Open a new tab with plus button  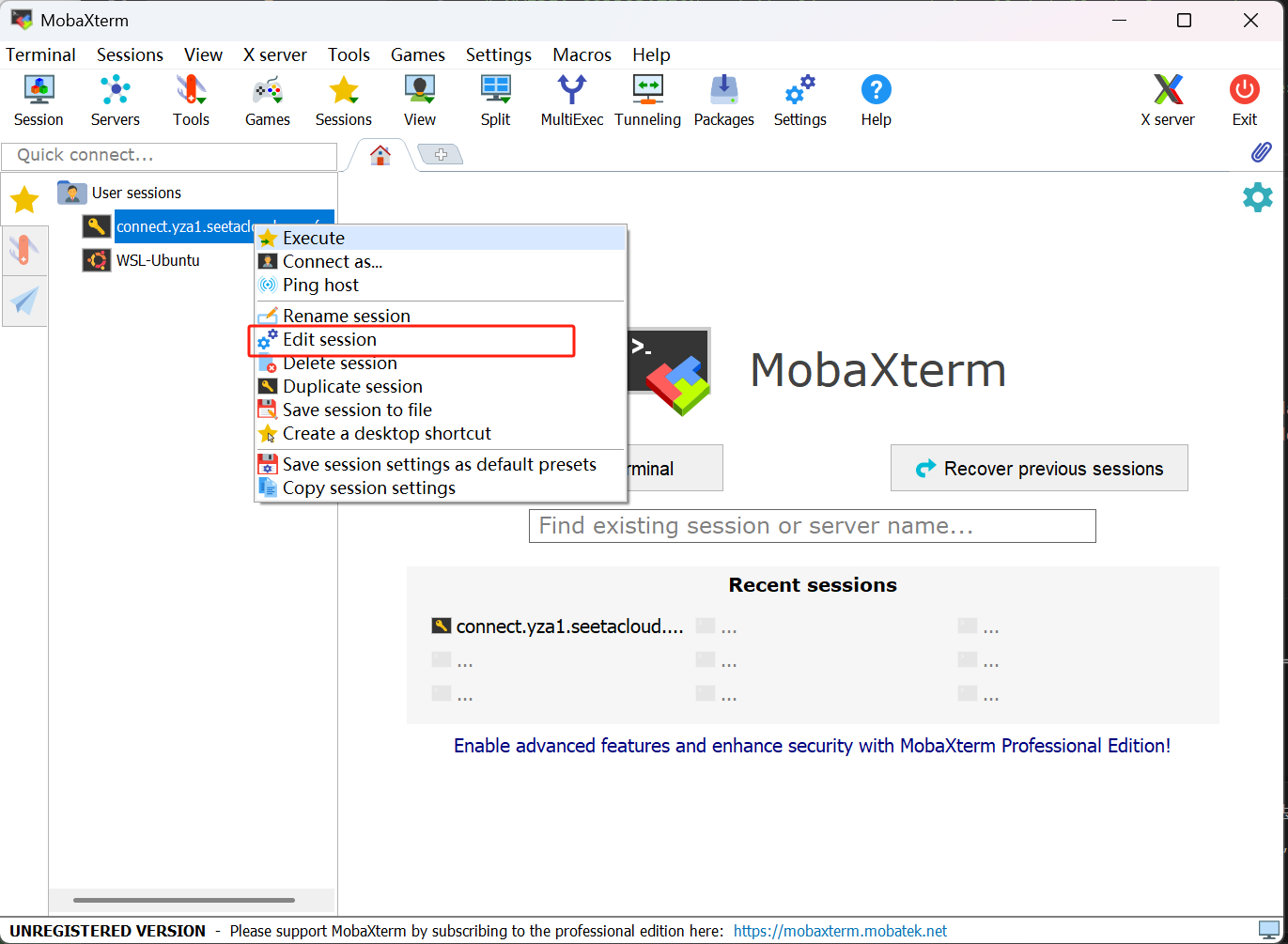441,154
